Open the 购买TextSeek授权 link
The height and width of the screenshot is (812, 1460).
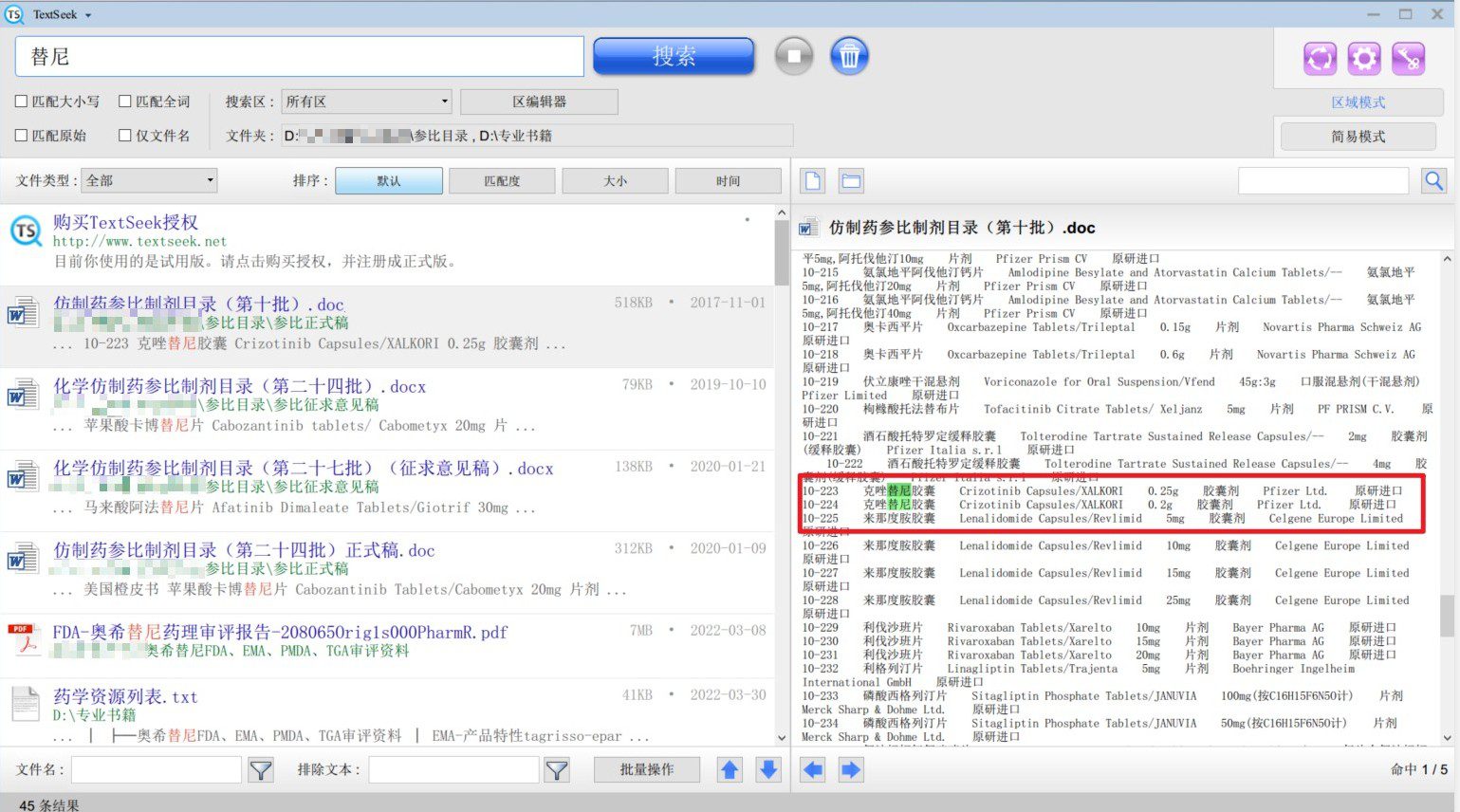(125, 222)
